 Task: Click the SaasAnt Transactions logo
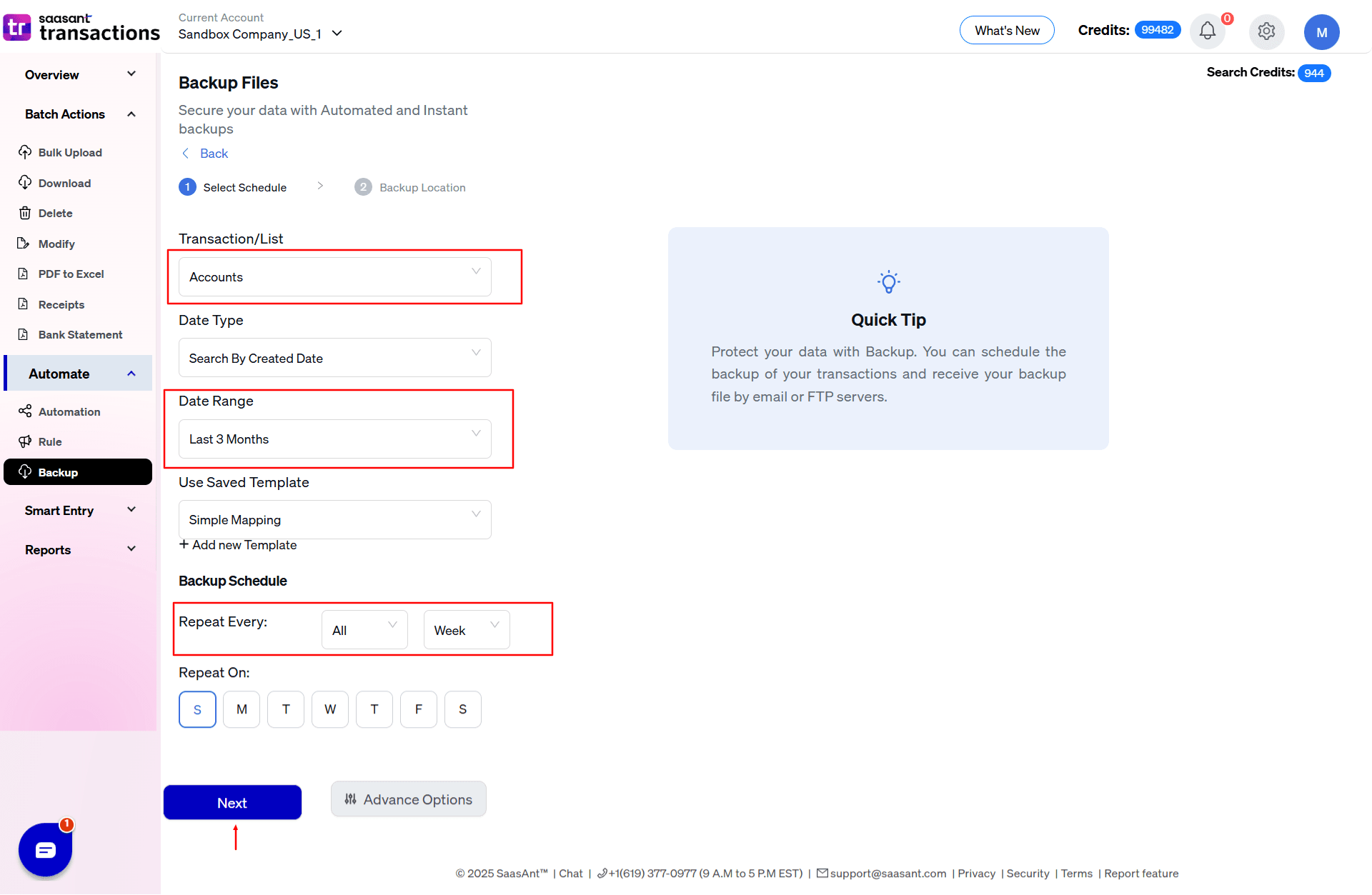pyautogui.click(x=81, y=29)
